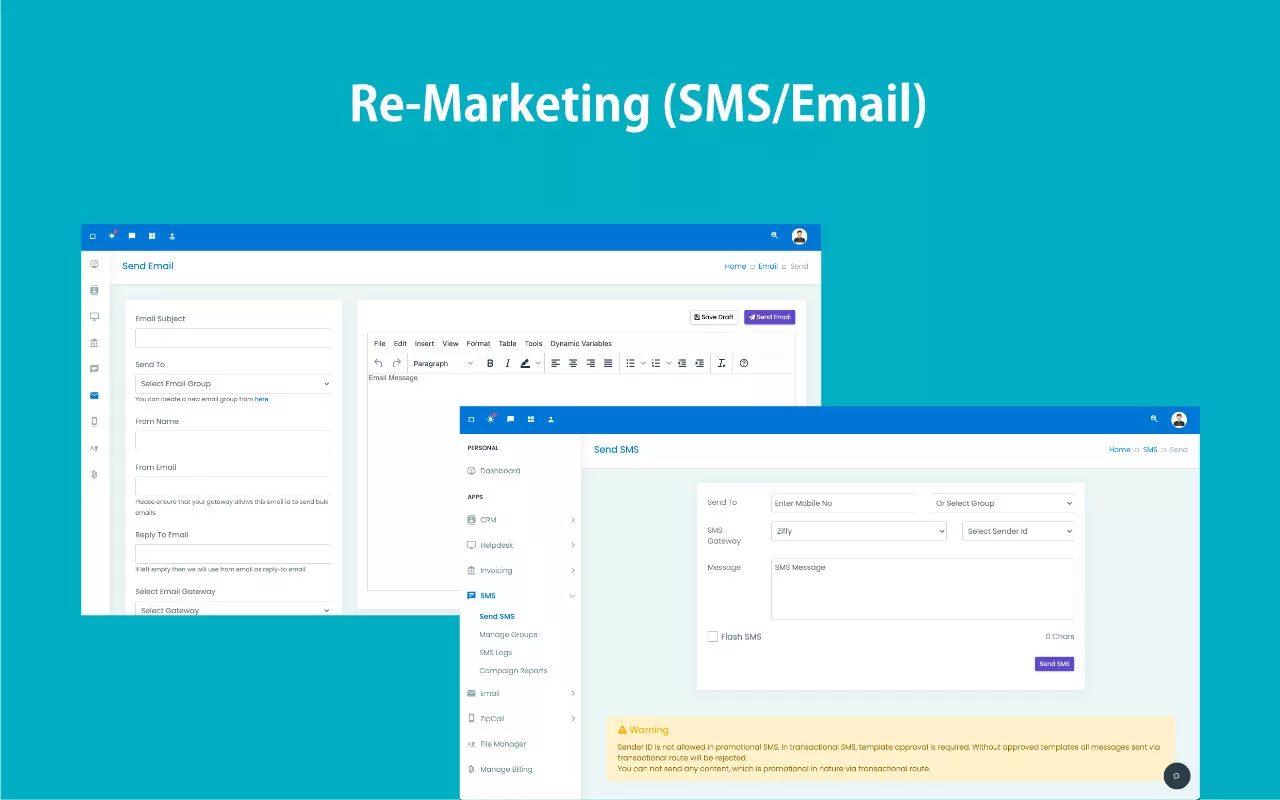Click the user avatar in SMS window

[x=1179, y=419]
